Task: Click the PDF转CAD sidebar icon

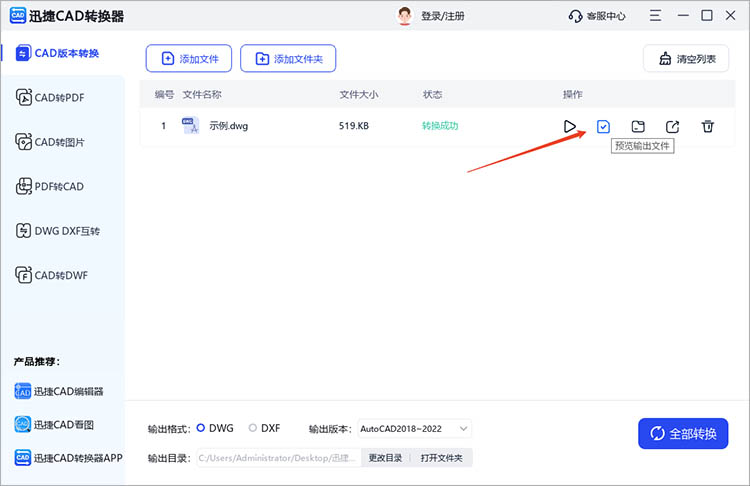Action: click(x=23, y=186)
